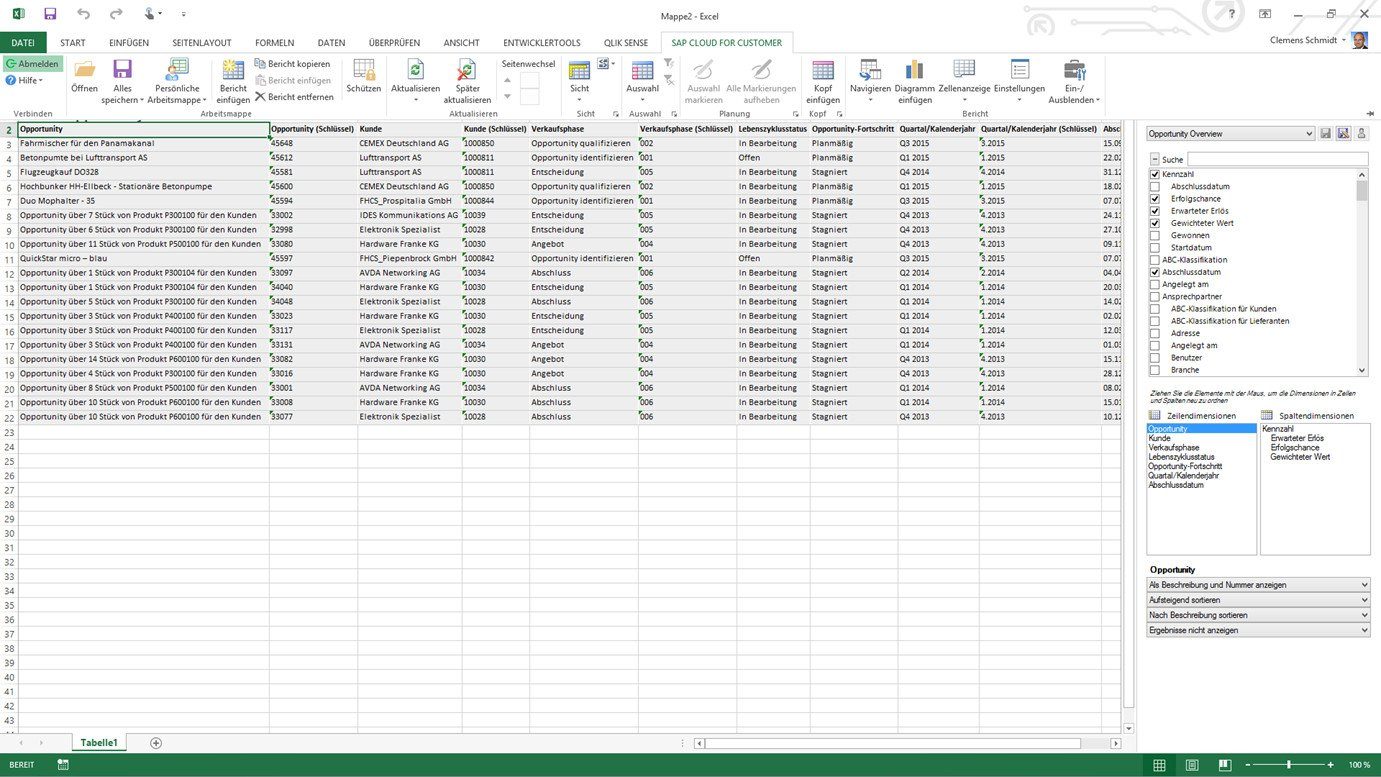Click the Suche input field

[1277, 159]
